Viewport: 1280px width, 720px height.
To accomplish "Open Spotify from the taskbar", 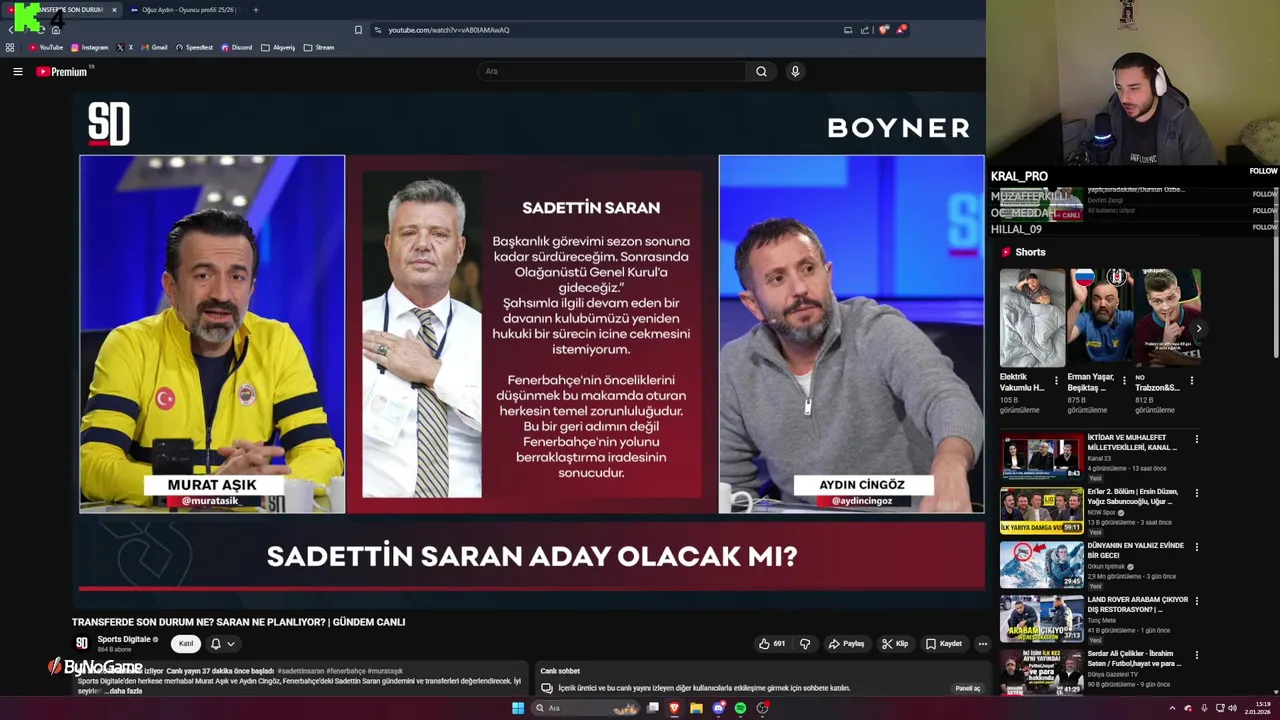I will 740,708.
